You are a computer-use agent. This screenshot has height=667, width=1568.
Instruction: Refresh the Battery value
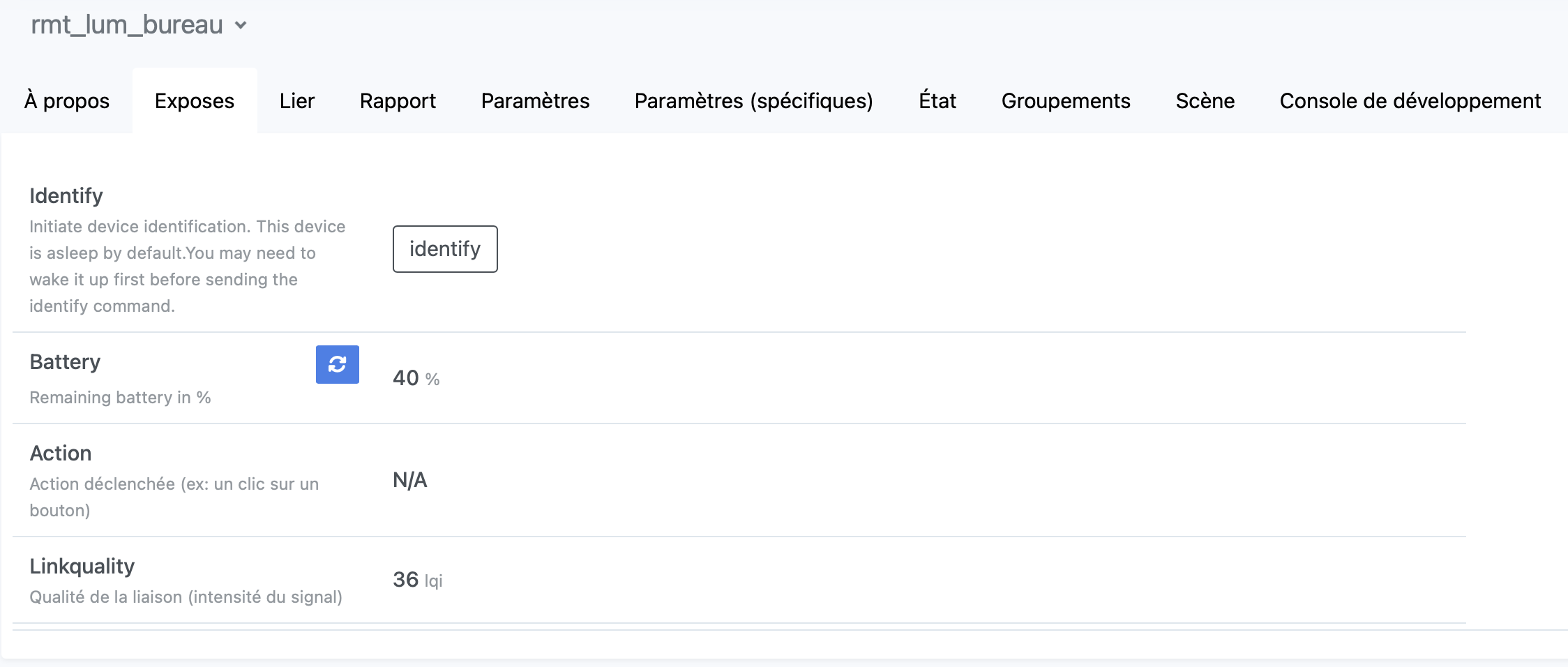[337, 364]
